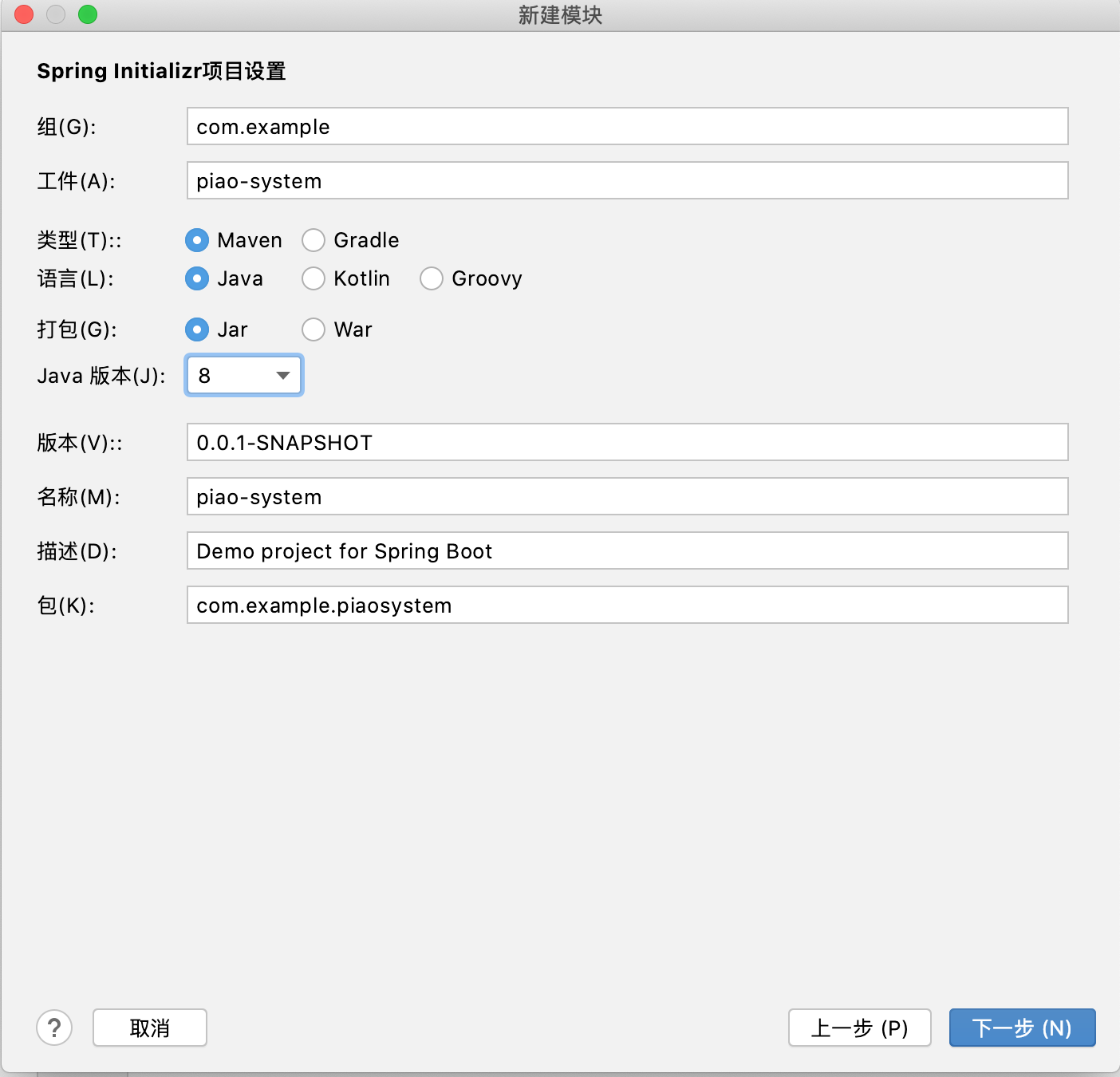Screen dimensions: 1120x1077
Task: Go back with 上一步 (P) button
Action: pos(860,1028)
